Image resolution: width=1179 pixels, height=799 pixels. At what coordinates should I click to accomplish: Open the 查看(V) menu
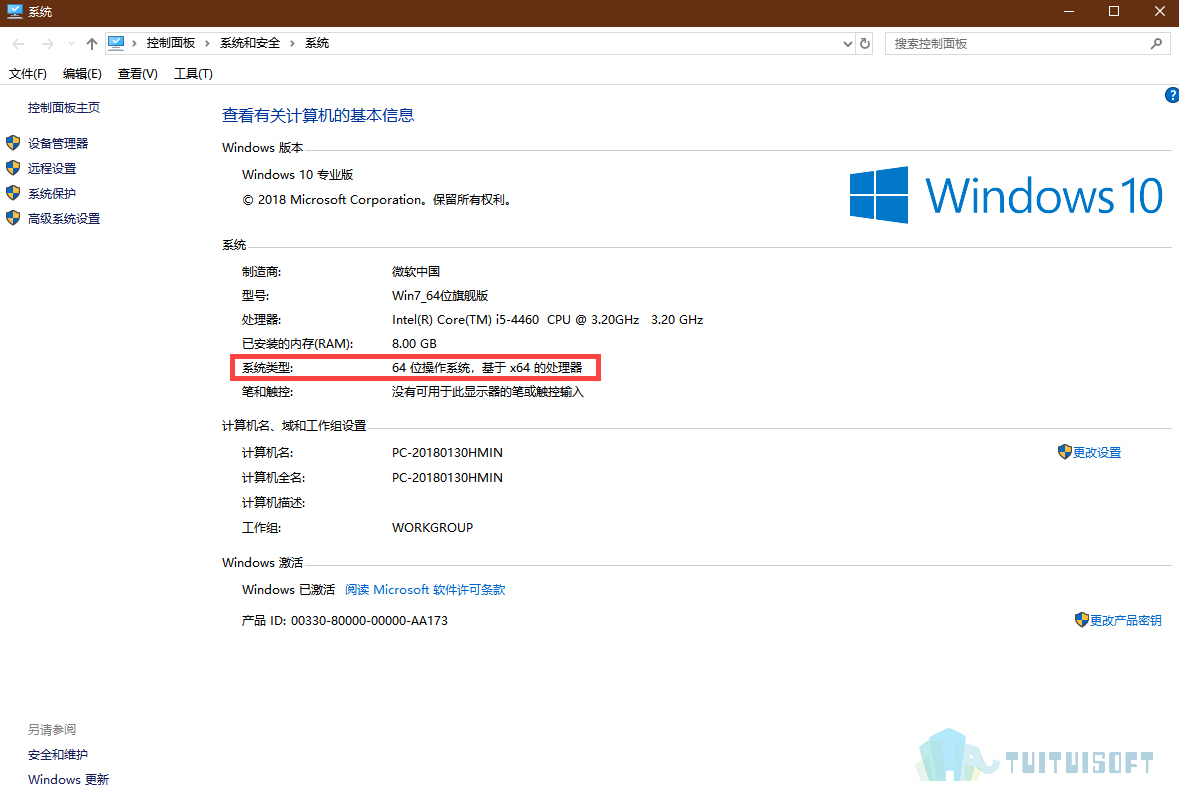pyautogui.click(x=138, y=74)
